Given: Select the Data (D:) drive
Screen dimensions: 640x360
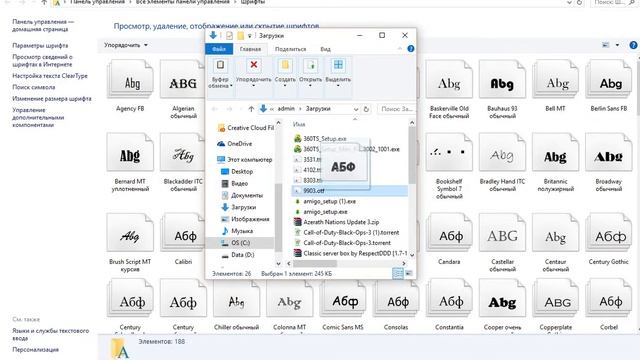Looking at the screenshot, I should (238, 255).
